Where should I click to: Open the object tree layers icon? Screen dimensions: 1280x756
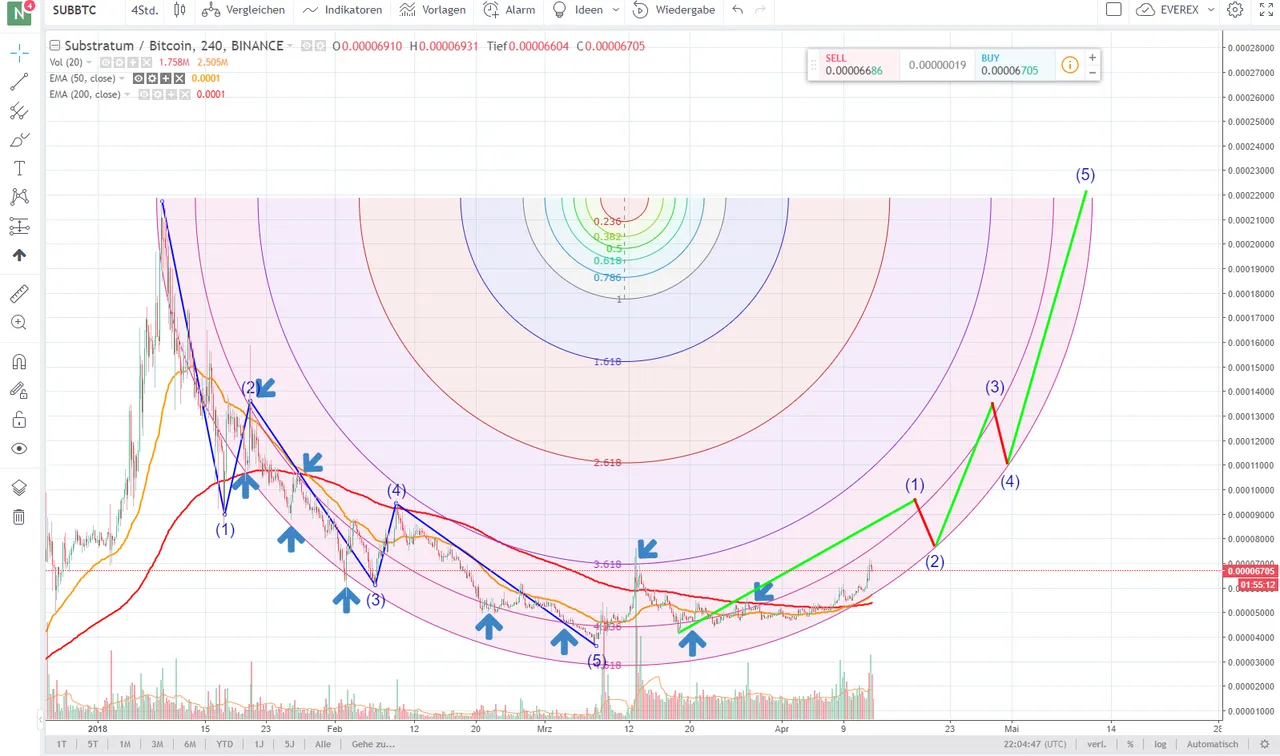tap(19, 488)
